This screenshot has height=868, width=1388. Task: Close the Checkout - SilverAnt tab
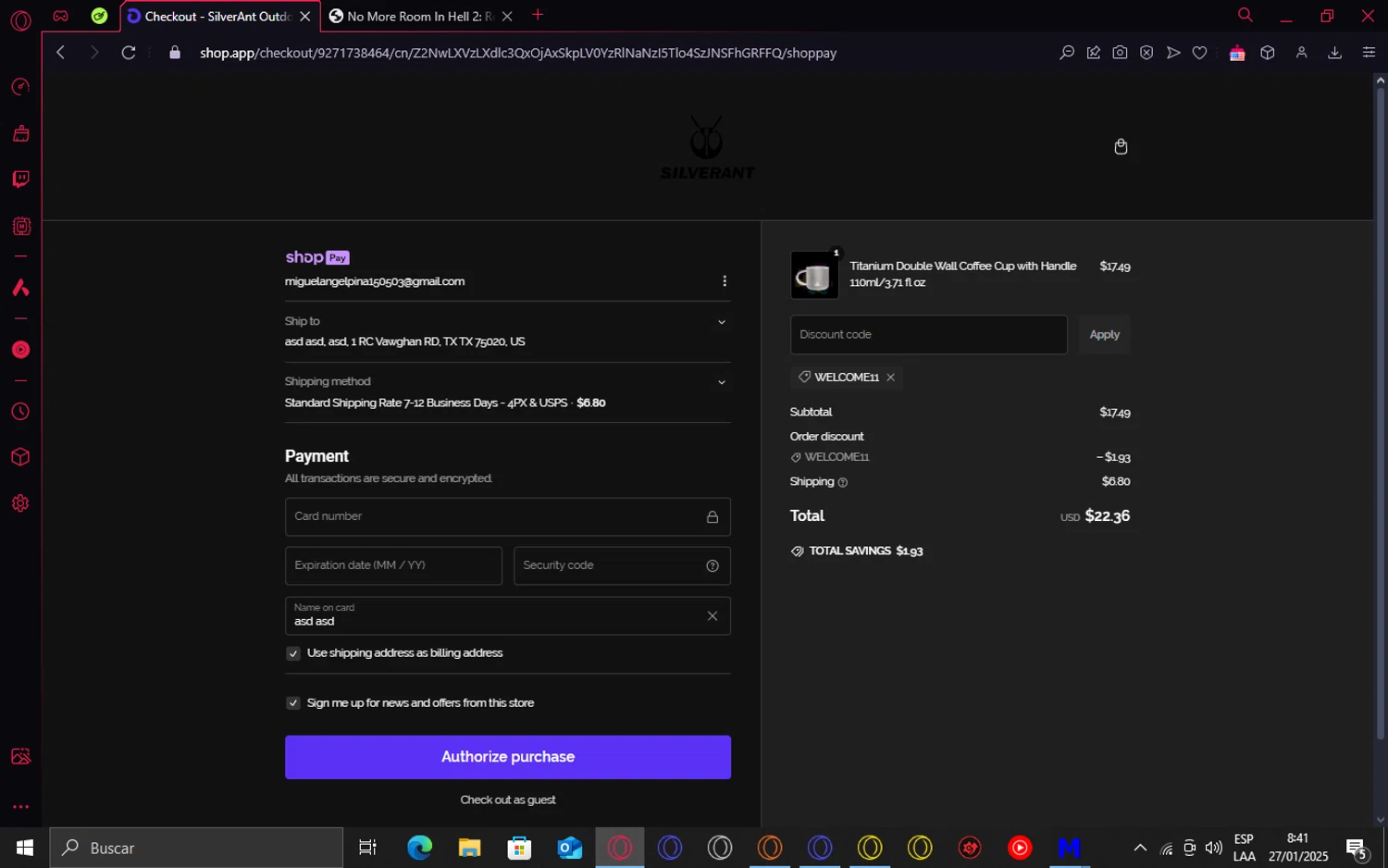click(305, 17)
